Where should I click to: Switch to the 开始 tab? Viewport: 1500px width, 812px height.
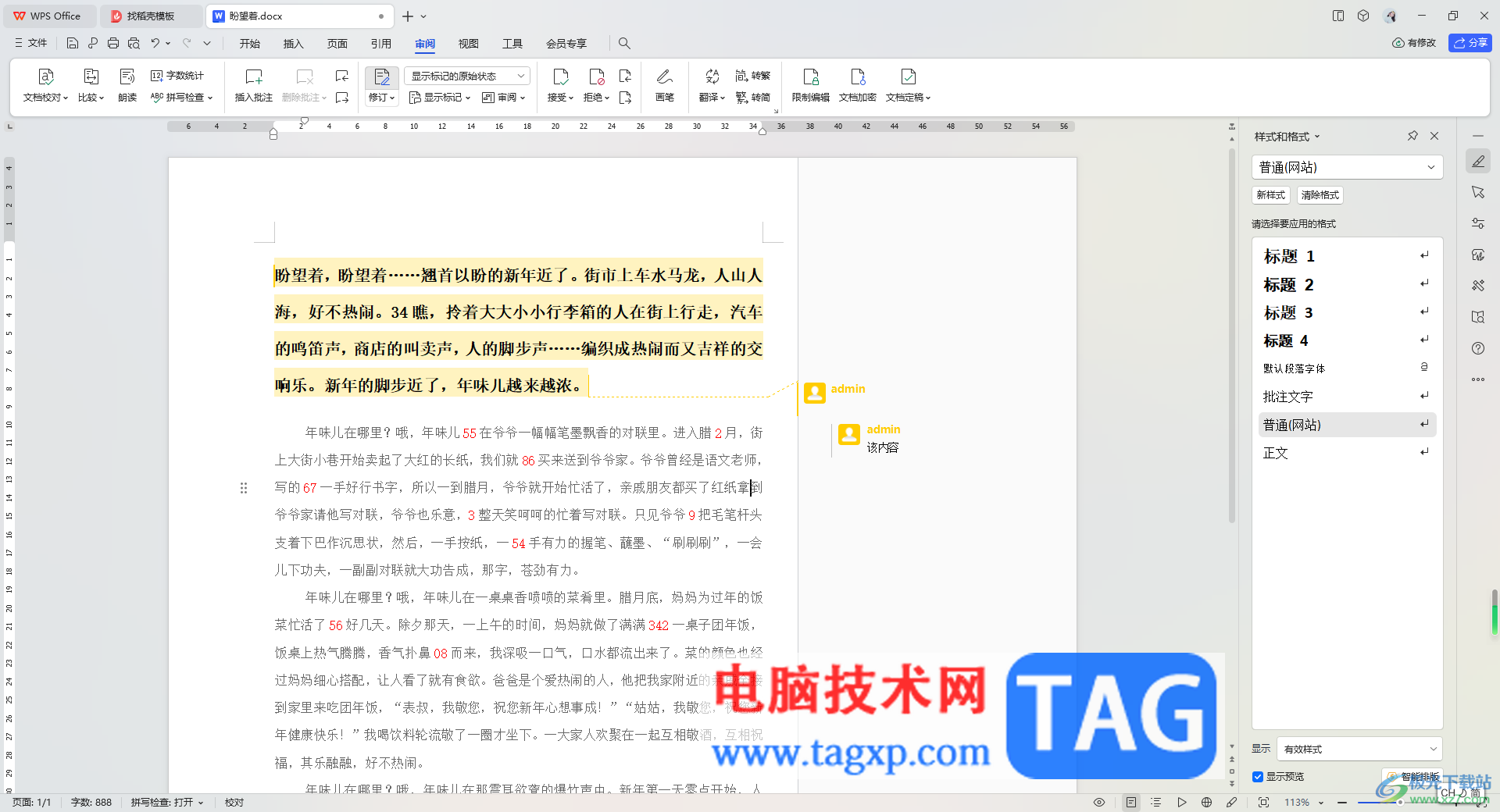[x=250, y=44]
